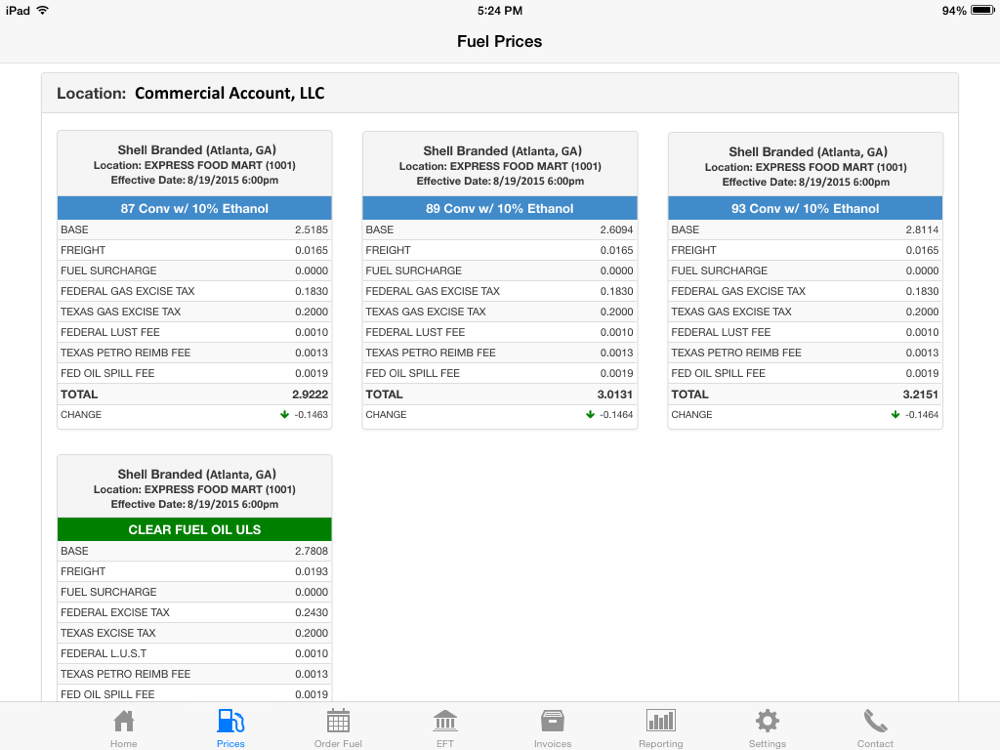
Task: Tap the battery status icon
Action: [x=982, y=10]
